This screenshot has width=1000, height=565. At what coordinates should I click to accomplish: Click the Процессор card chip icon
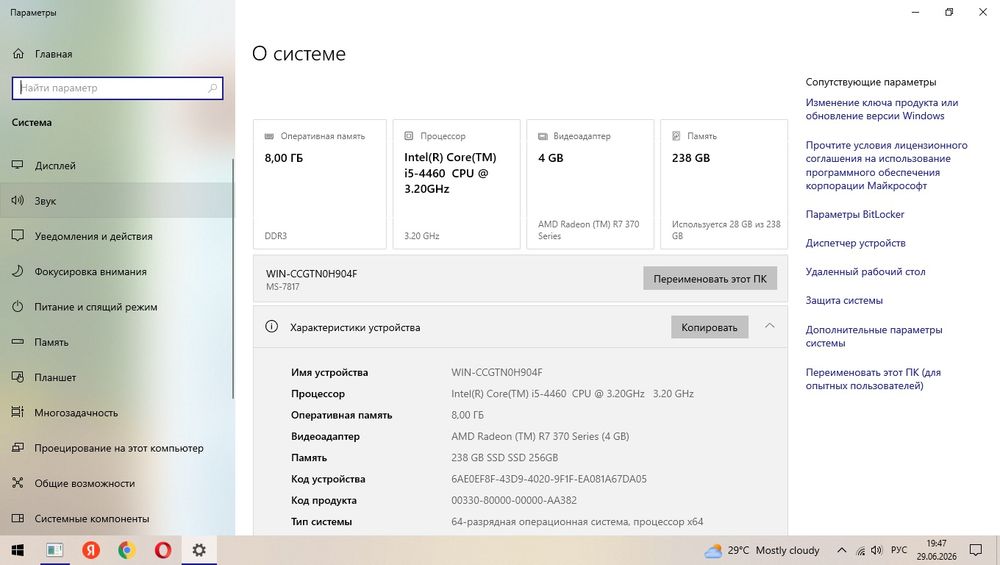click(x=409, y=136)
